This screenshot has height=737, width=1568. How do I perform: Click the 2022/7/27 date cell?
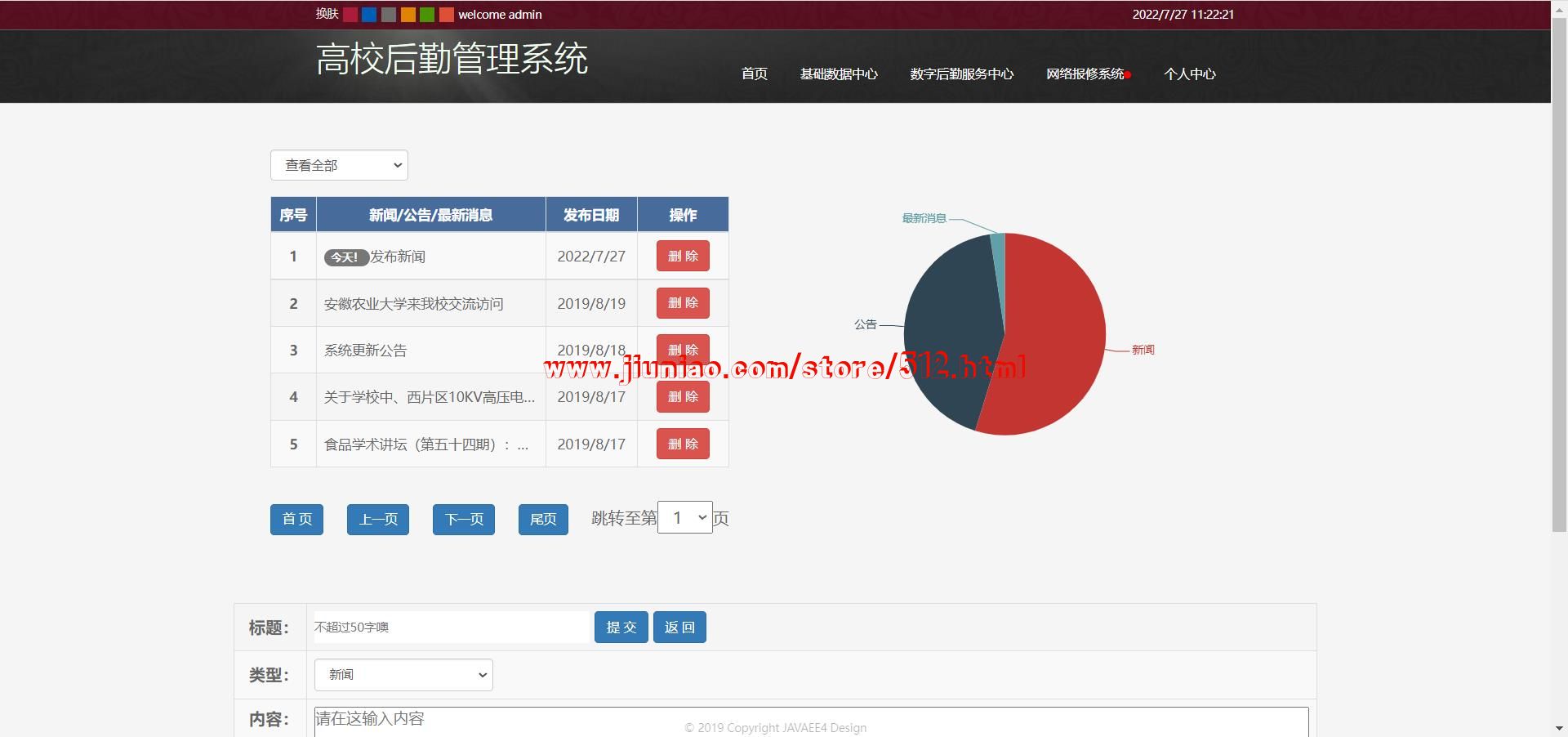(591, 257)
